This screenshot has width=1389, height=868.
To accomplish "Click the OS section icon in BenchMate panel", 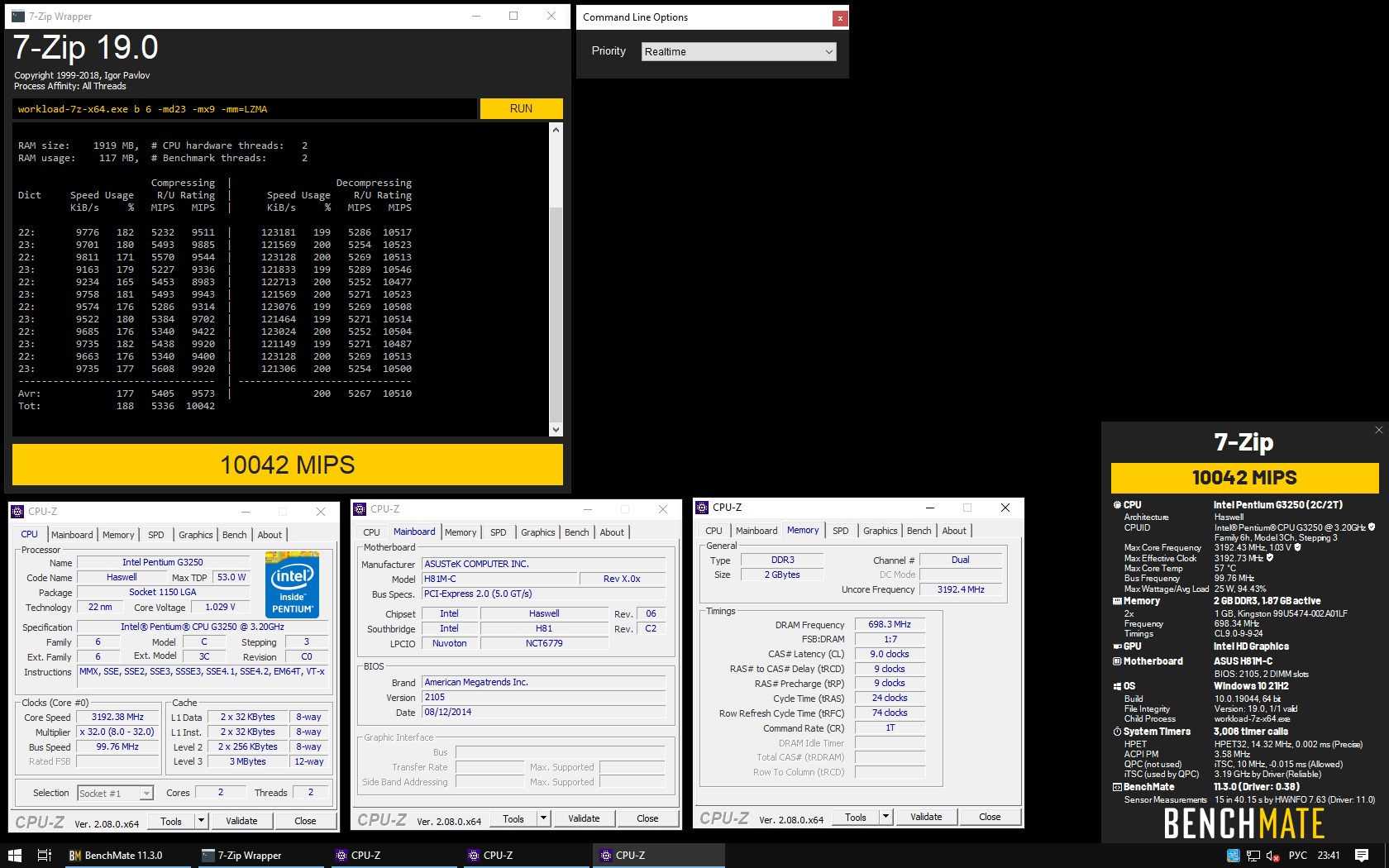I will click(1117, 686).
